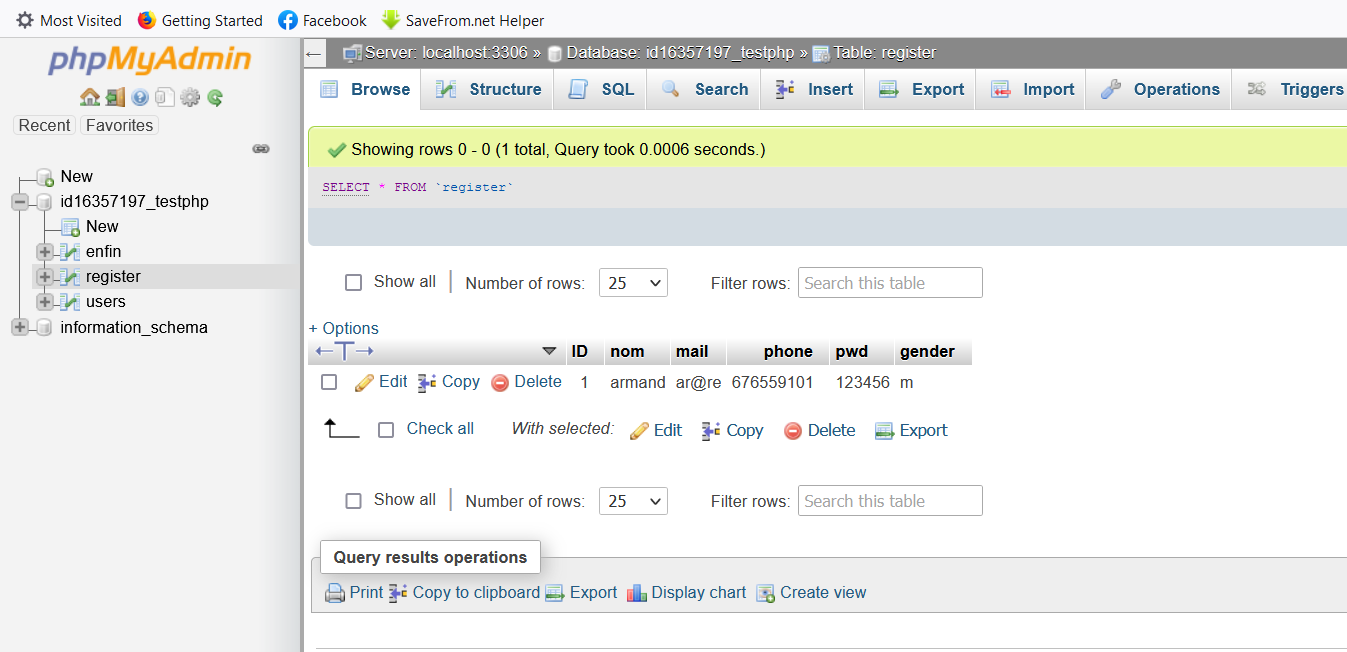Open the phpMyAdmin home page icon
1347x652 pixels.
click(x=90, y=97)
